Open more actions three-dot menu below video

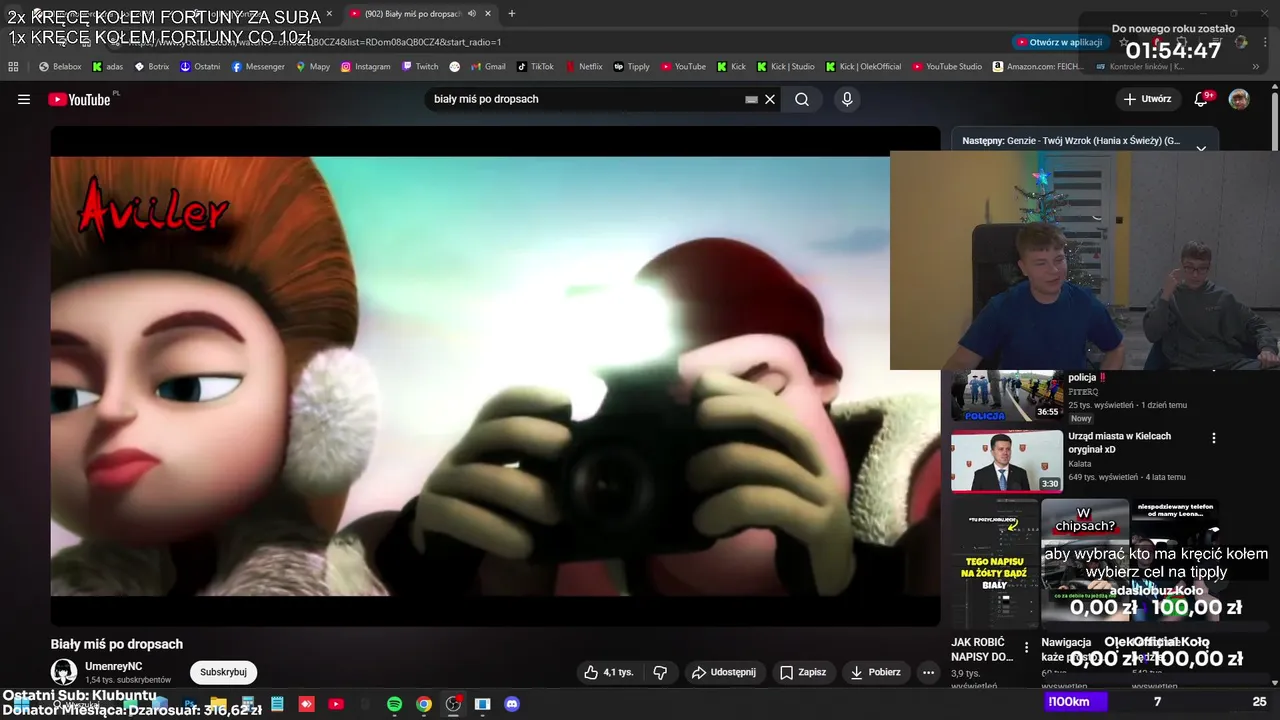click(929, 672)
